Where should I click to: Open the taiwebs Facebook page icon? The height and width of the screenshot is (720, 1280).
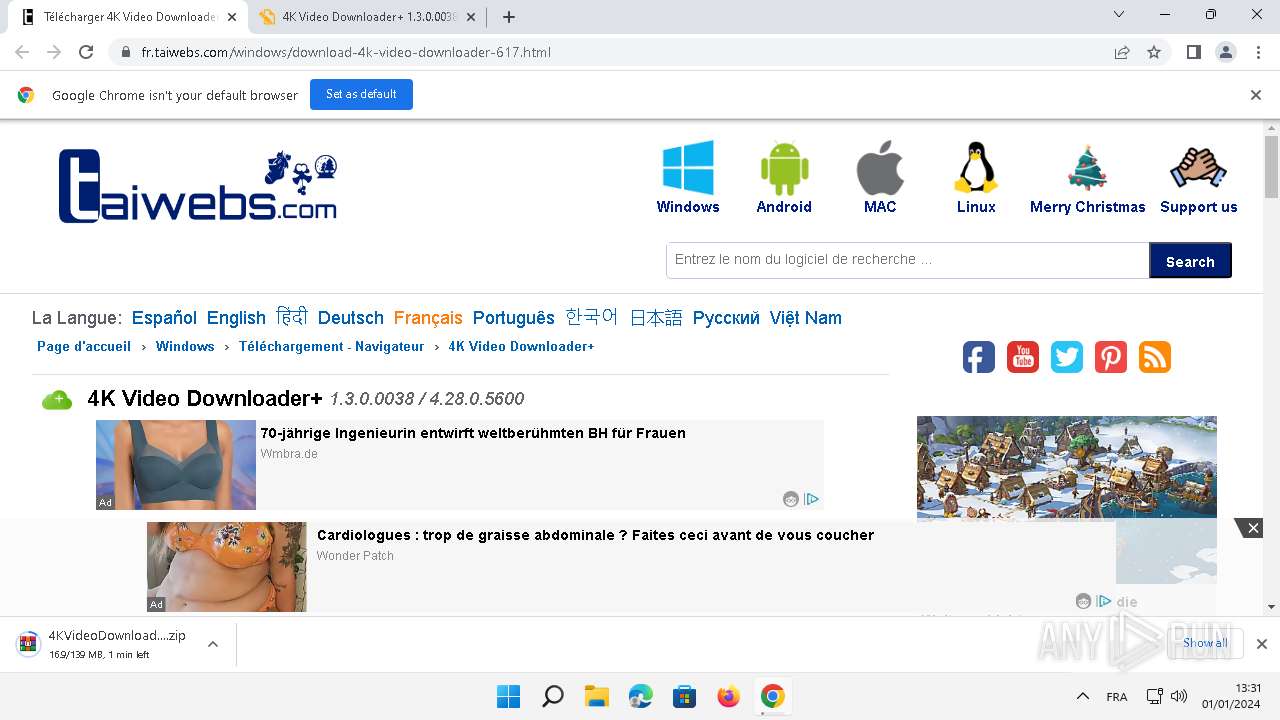[x=979, y=357]
